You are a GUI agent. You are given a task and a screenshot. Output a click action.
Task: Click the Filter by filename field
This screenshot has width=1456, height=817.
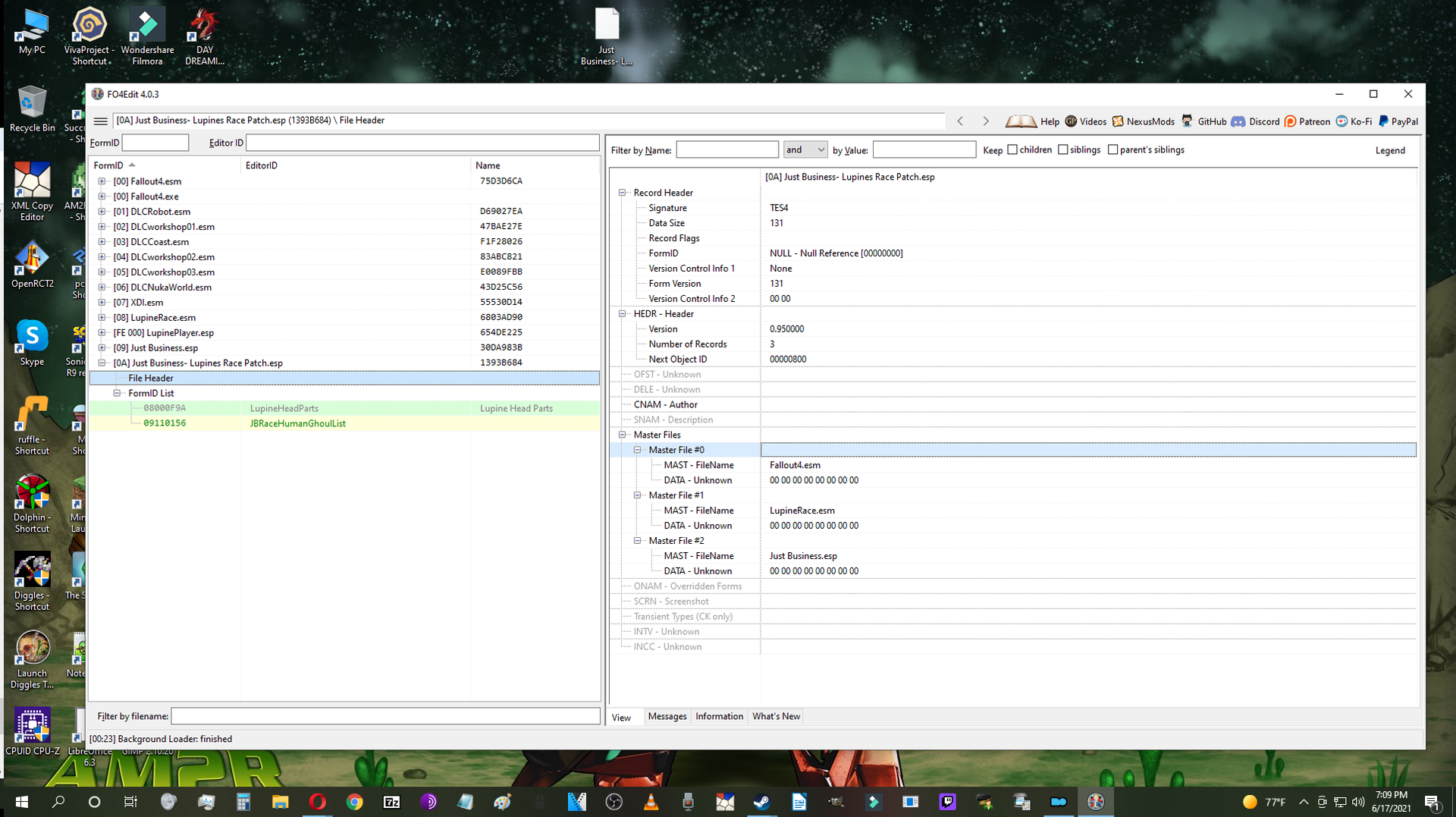click(385, 716)
